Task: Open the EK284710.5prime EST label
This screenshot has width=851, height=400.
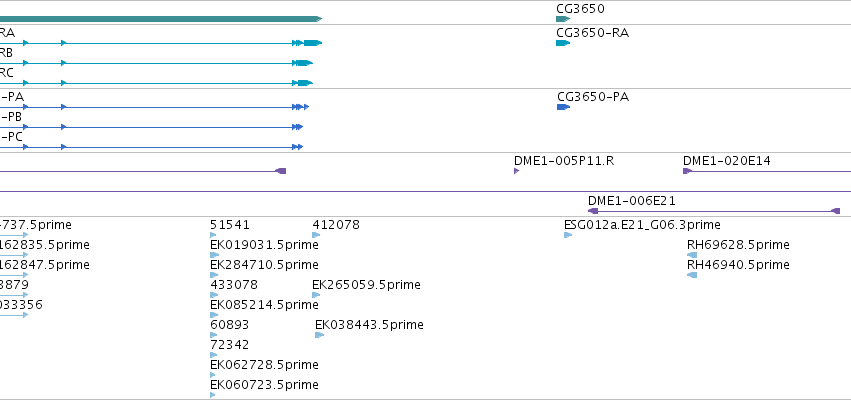Action: (x=264, y=265)
